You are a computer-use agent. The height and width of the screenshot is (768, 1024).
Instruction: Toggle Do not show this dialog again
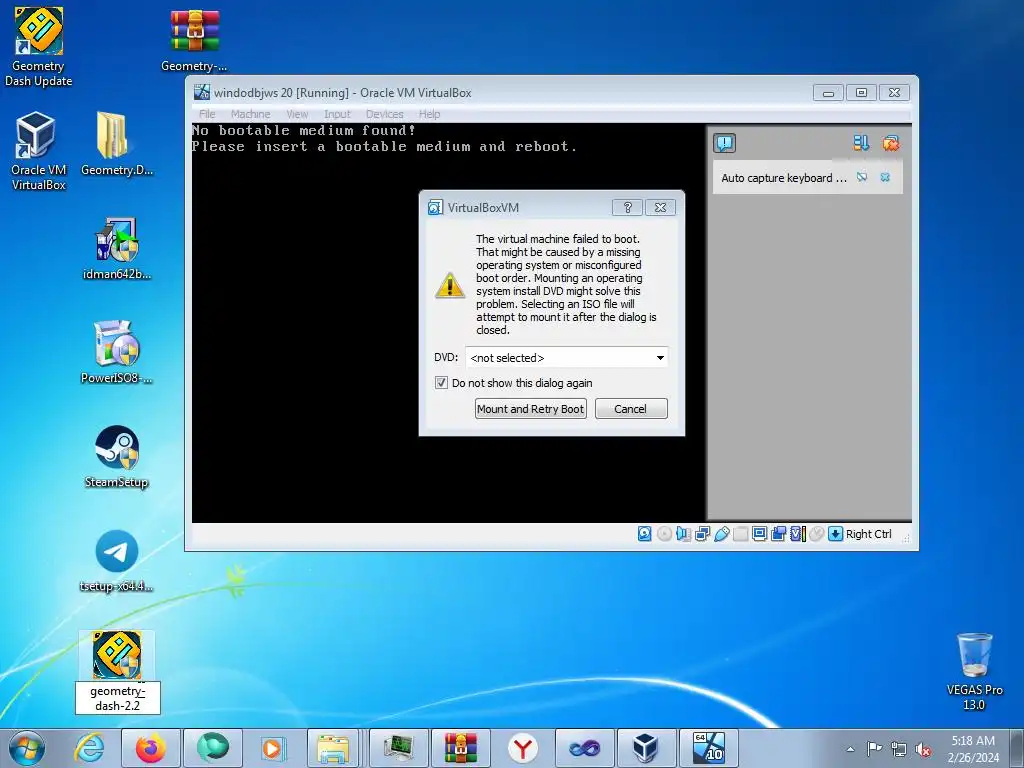click(x=441, y=383)
